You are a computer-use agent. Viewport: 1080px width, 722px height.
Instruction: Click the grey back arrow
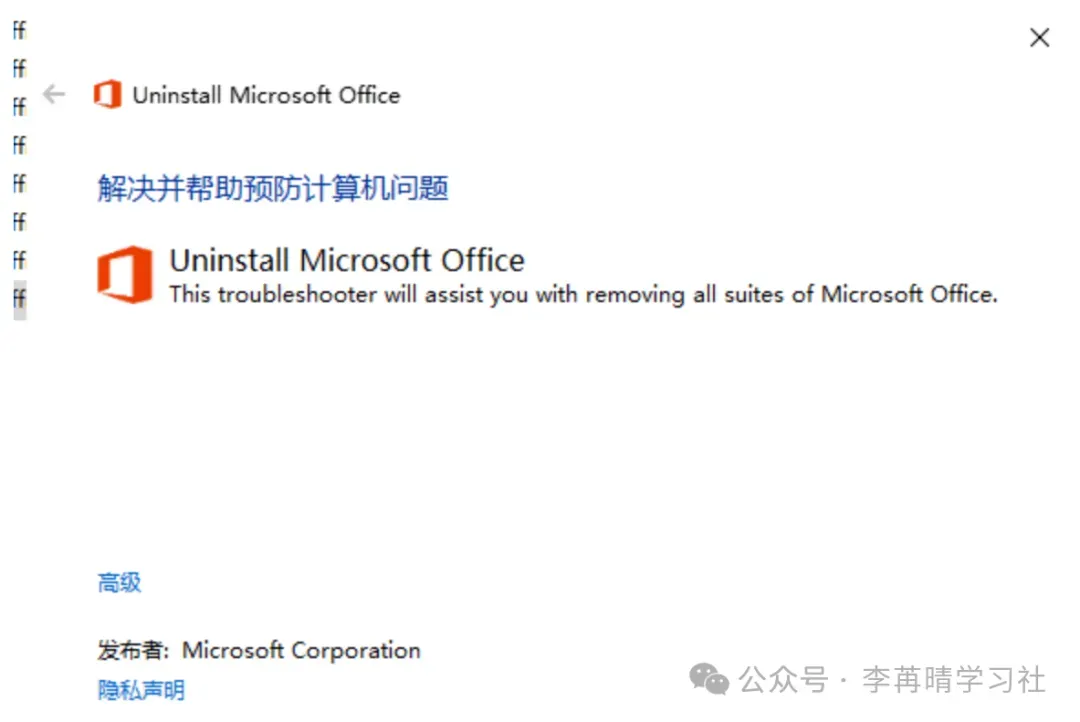(x=54, y=95)
